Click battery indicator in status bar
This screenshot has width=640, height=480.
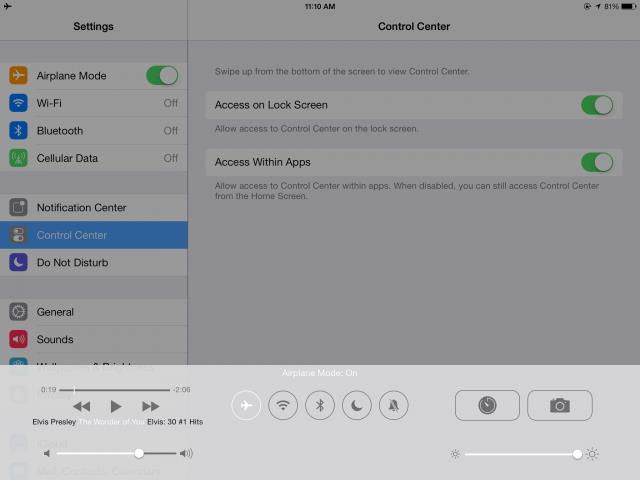click(x=629, y=7)
